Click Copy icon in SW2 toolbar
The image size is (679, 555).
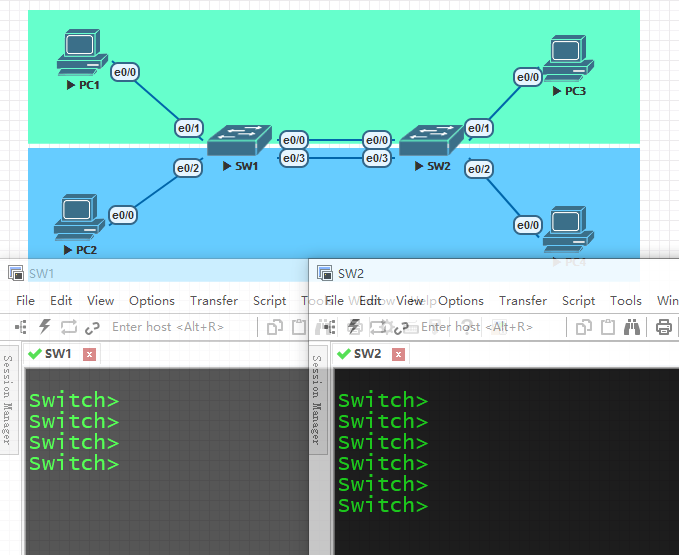[584, 327]
